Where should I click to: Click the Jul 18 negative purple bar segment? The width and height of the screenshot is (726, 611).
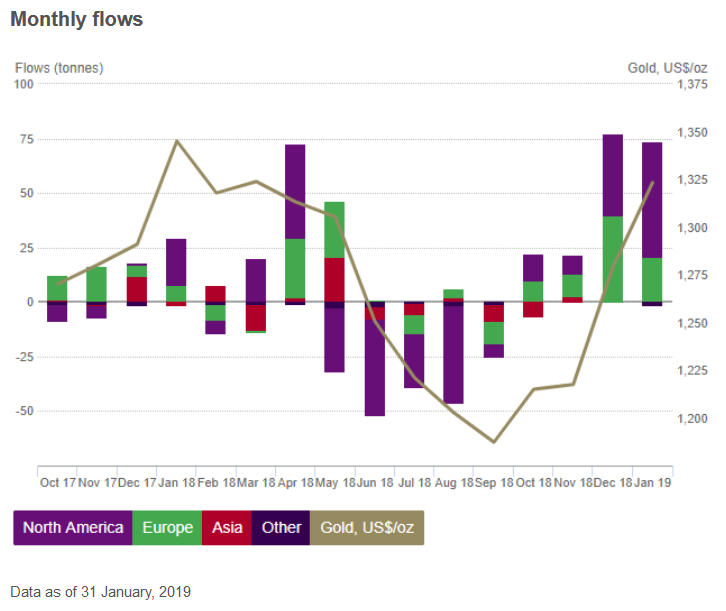coord(414,360)
